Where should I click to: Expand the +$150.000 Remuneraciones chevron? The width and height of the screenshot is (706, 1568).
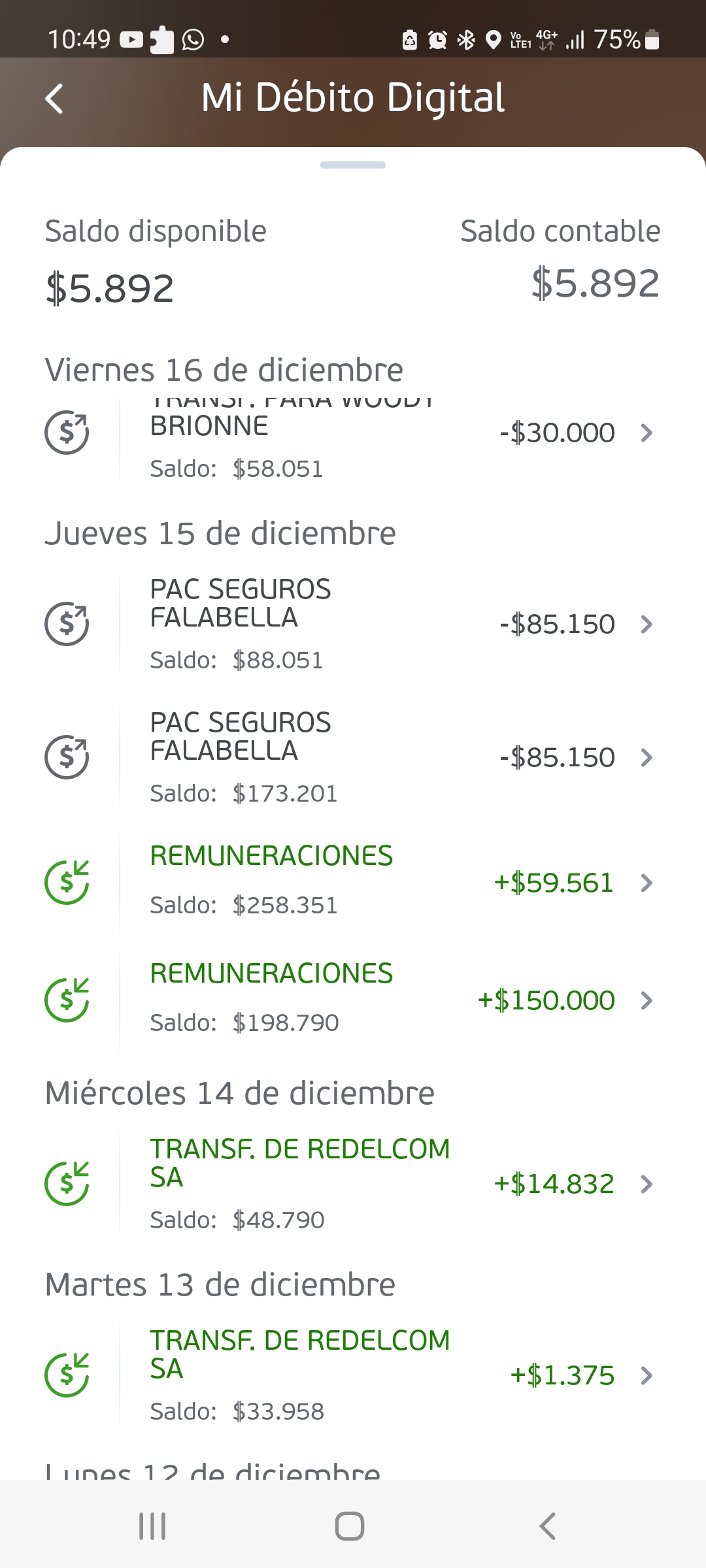tap(647, 1000)
